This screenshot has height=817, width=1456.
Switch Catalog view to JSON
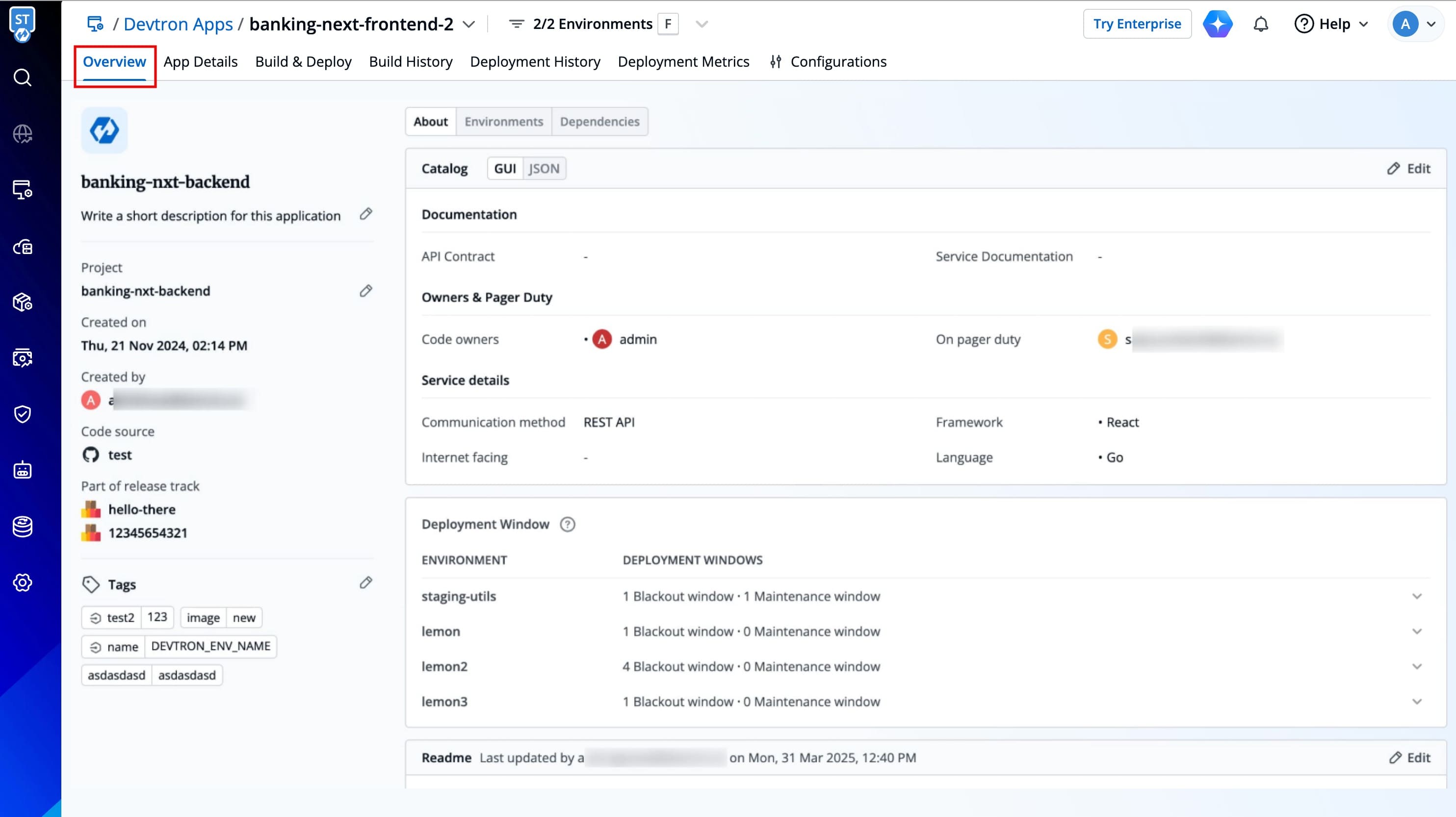coord(544,168)
